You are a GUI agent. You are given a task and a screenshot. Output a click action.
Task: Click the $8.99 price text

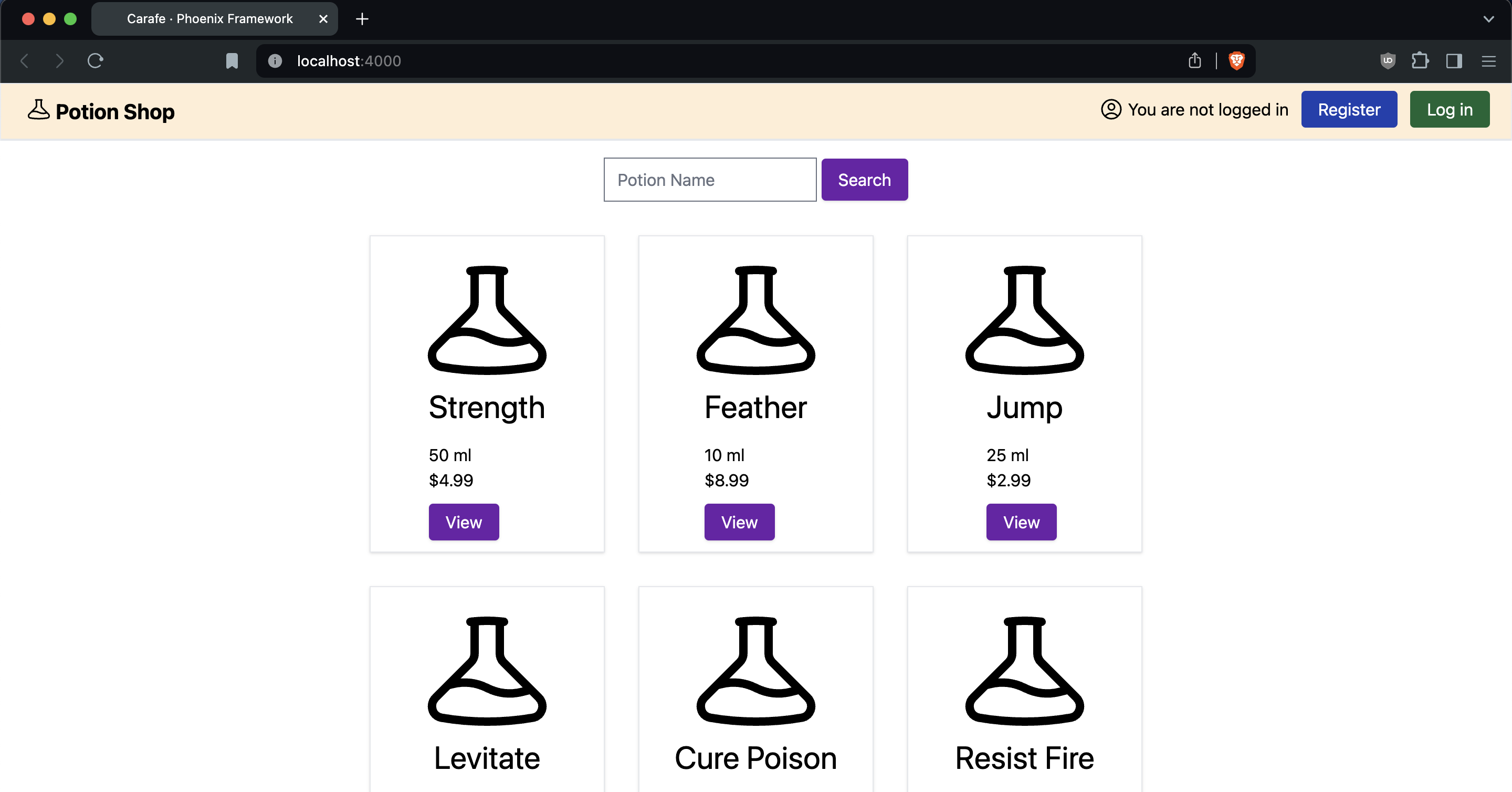point(727,480)
